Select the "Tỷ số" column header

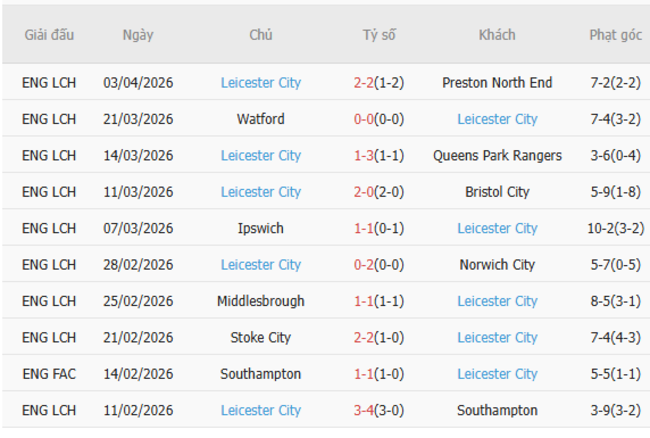coord(379,35)
